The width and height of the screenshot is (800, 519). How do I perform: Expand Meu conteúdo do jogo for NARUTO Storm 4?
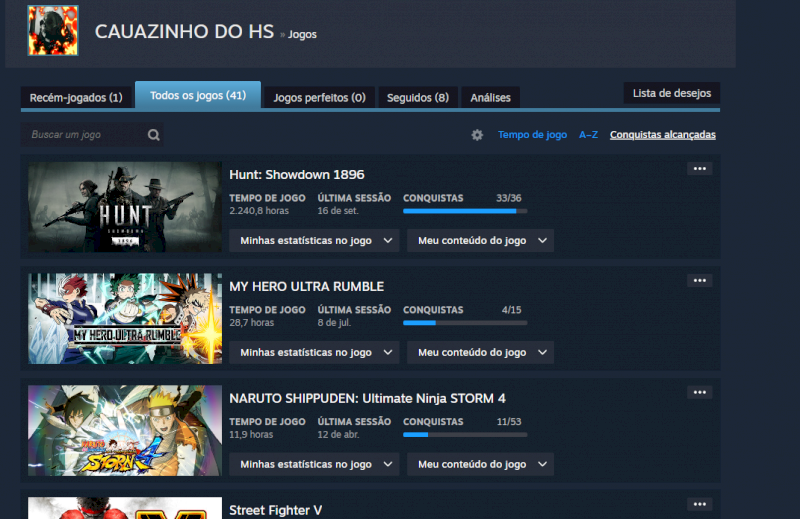click(x=481, y=464)
